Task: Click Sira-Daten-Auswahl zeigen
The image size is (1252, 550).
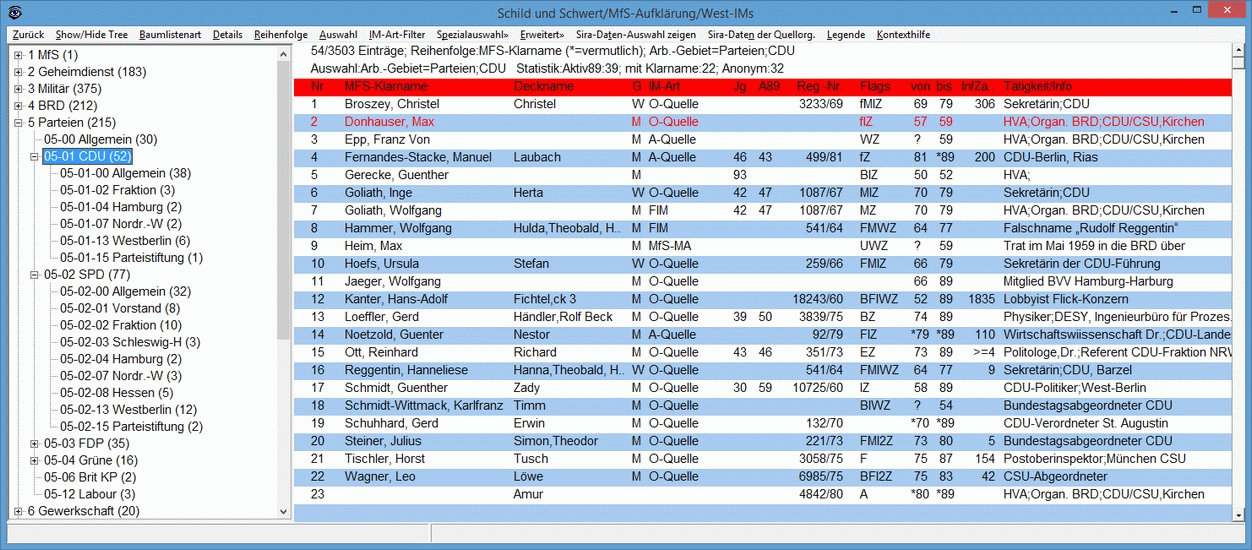Action: click(x=636, y=34)
